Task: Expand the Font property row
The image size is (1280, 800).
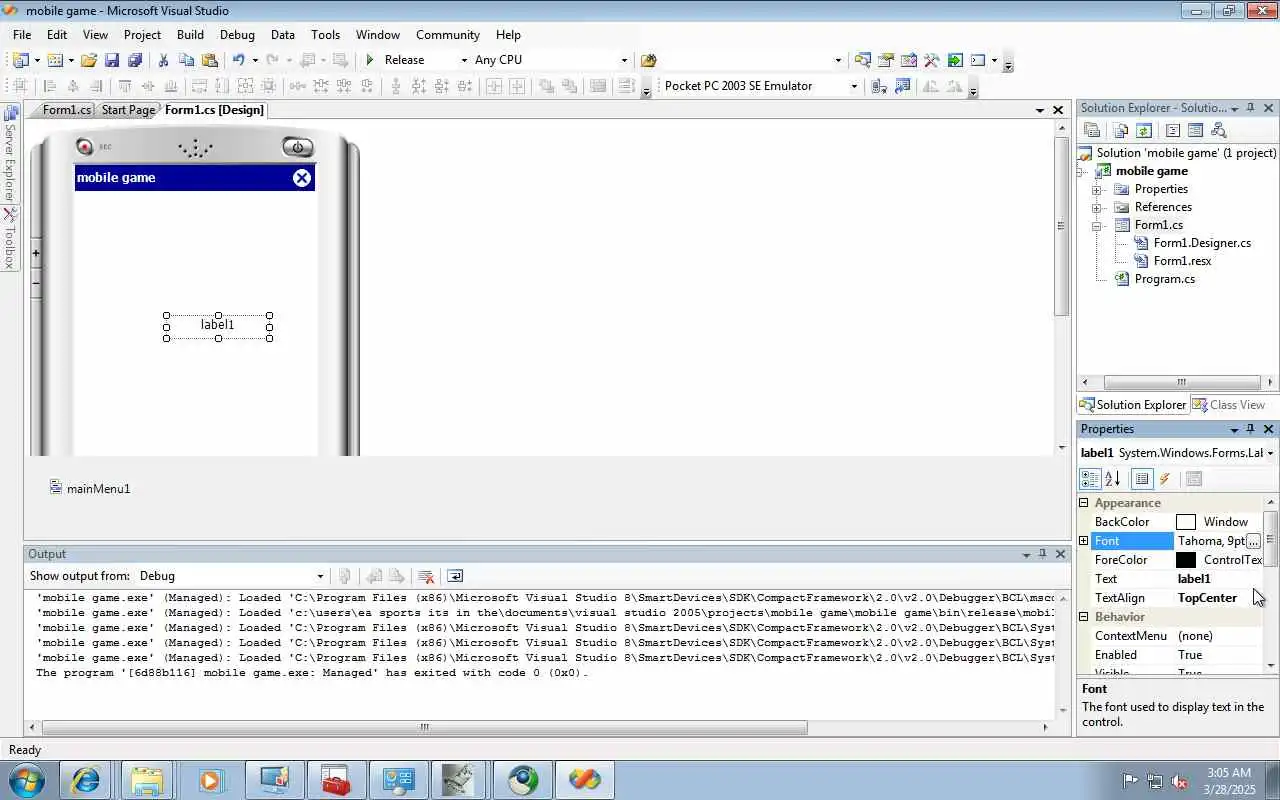Action: pos(1084,541)
